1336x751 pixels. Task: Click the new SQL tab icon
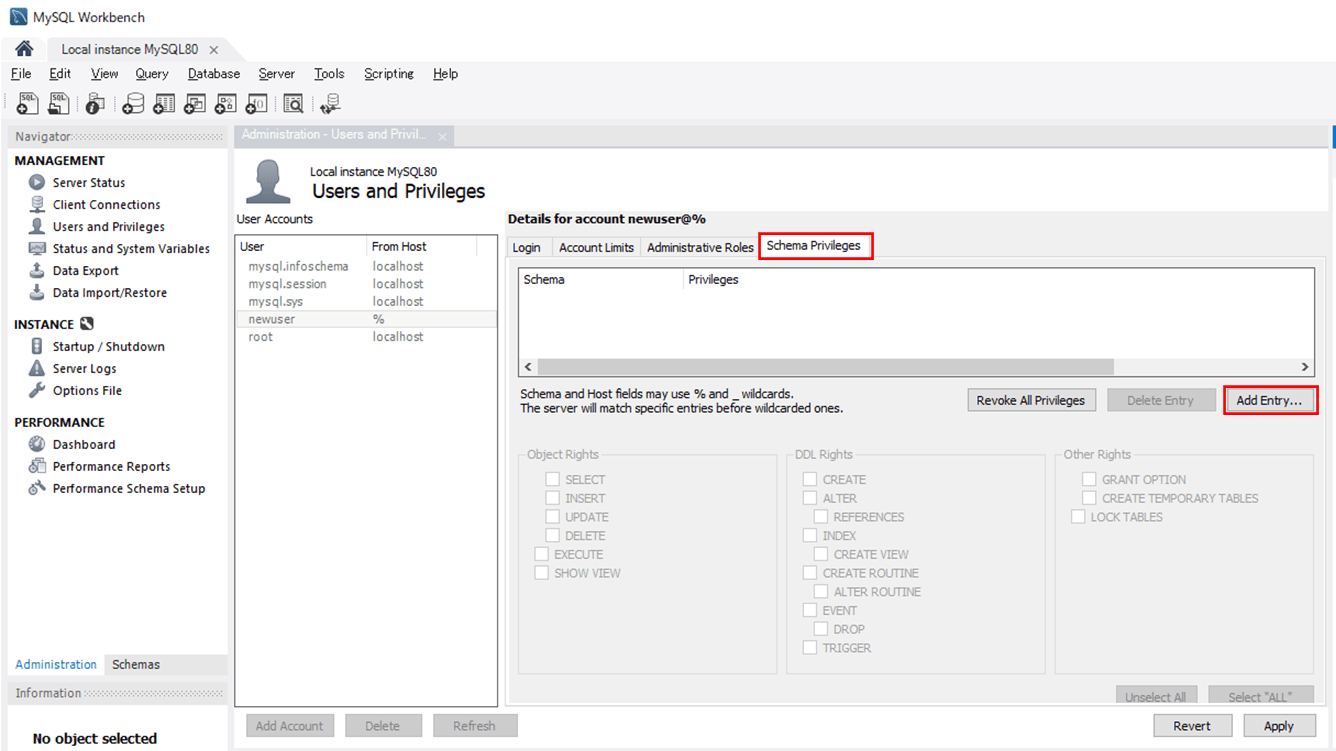point(28,103)
